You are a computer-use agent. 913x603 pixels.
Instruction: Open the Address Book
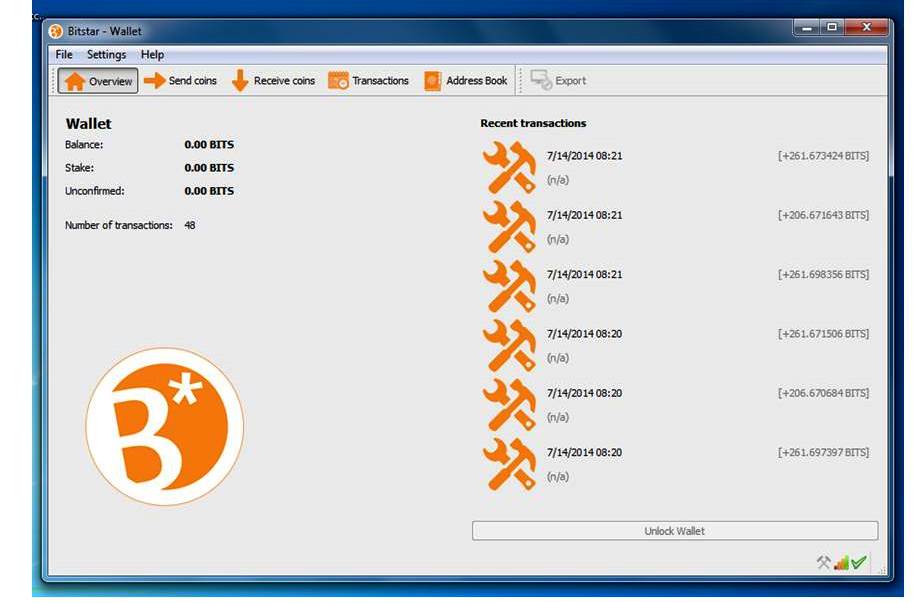[466, 80]
